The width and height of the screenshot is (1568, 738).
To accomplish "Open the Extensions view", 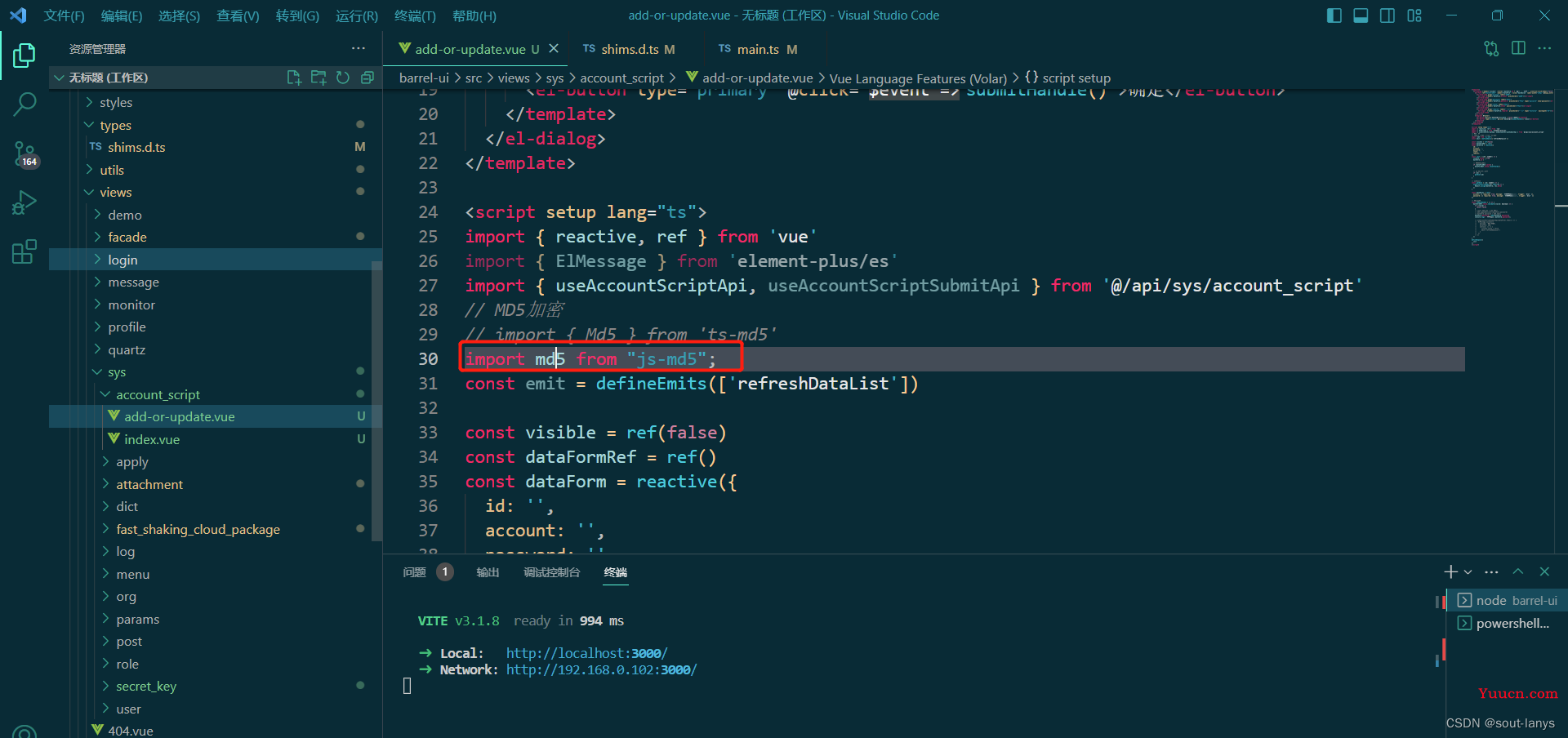I will coord(24,251).
